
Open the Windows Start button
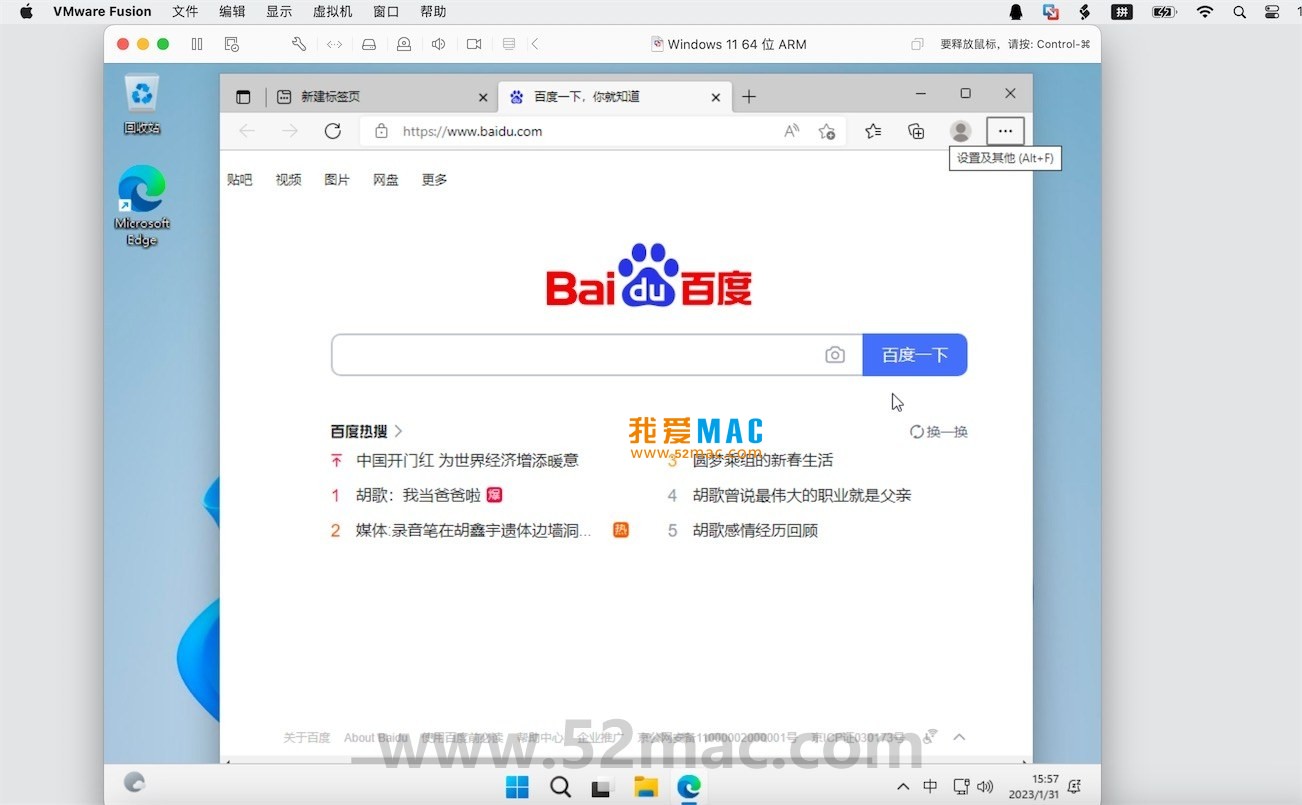517,787
